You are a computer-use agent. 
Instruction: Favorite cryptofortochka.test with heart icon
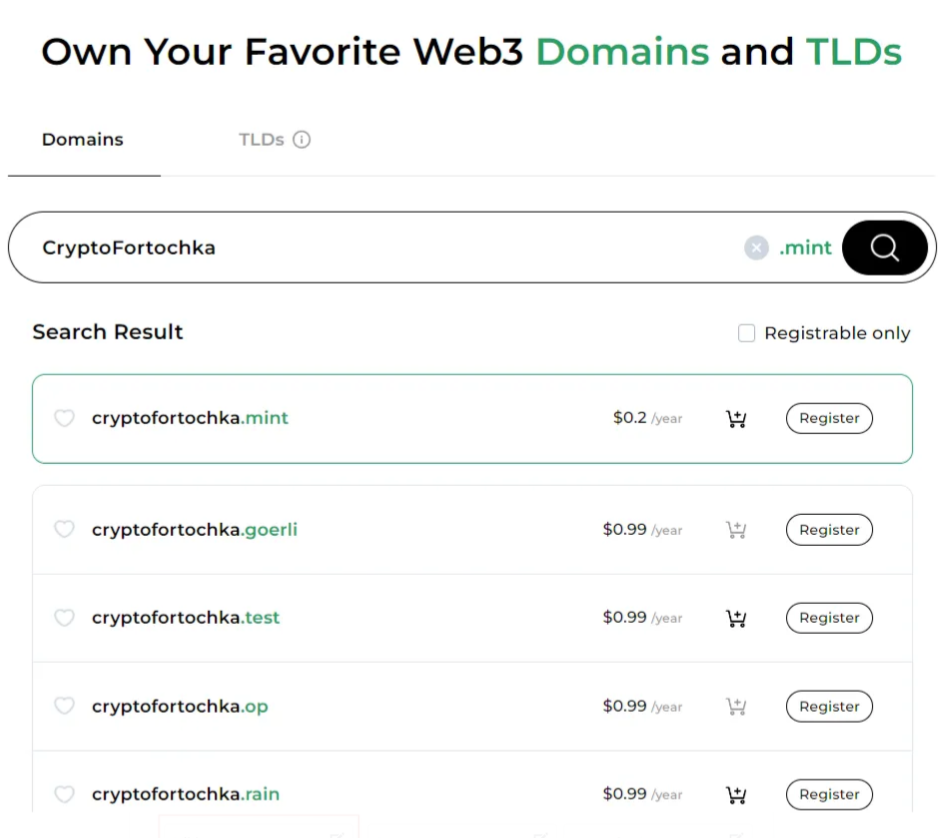pos(64,618)
